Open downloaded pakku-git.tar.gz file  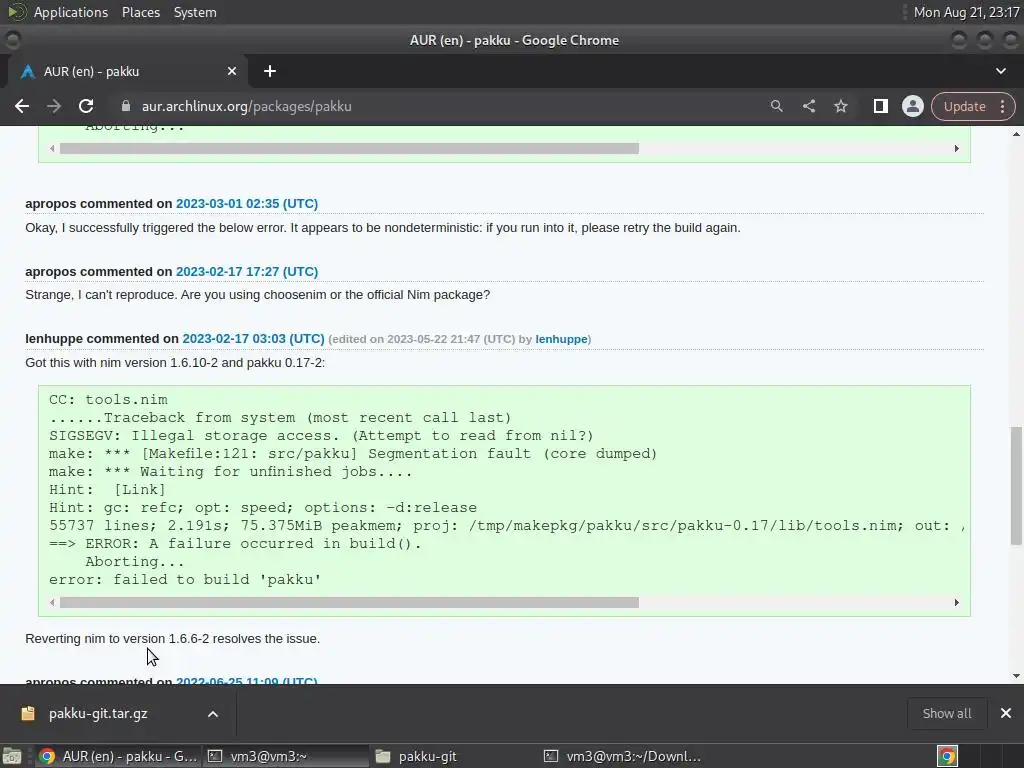click(98, 714)
